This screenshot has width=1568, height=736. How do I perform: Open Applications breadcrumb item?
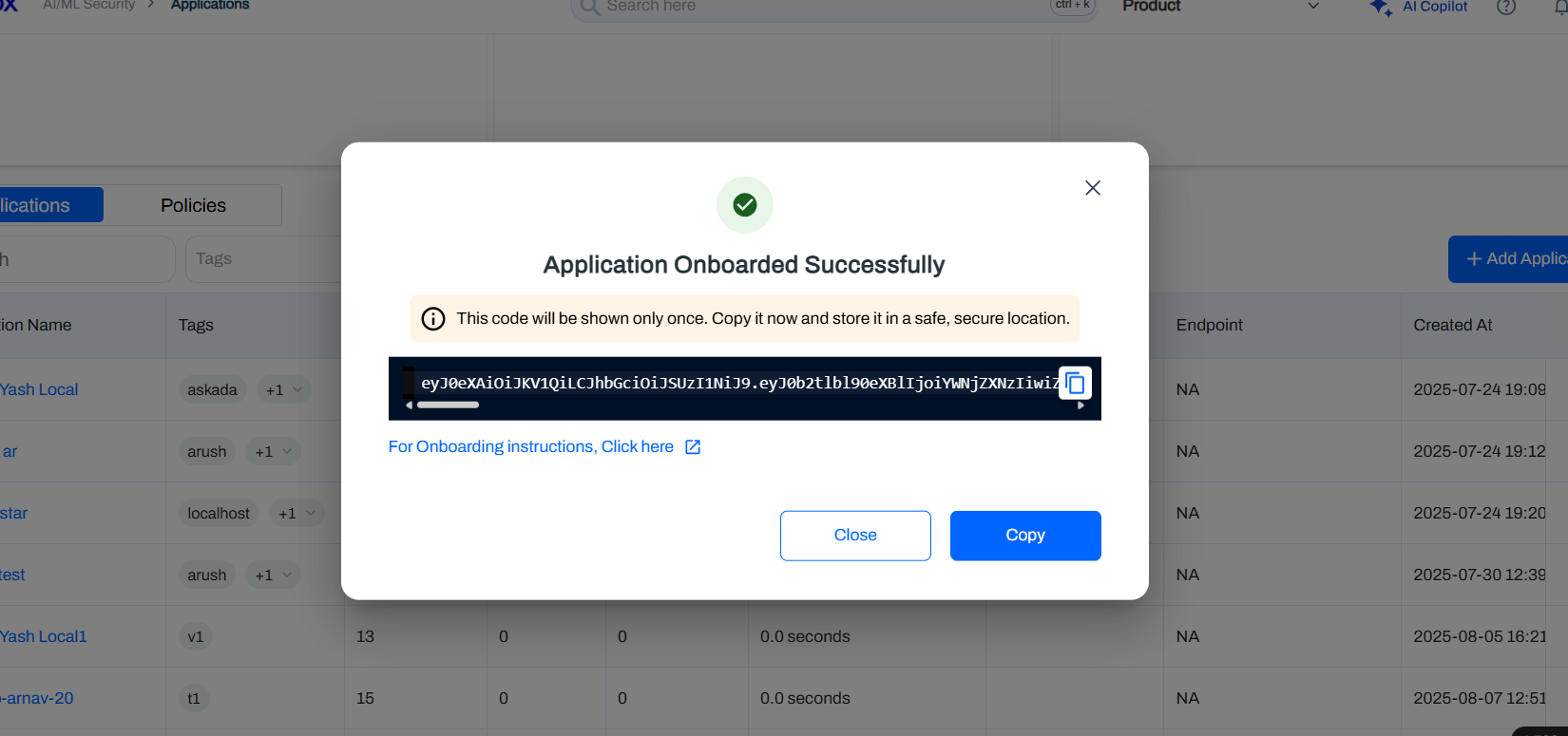(x=210, y=6)
